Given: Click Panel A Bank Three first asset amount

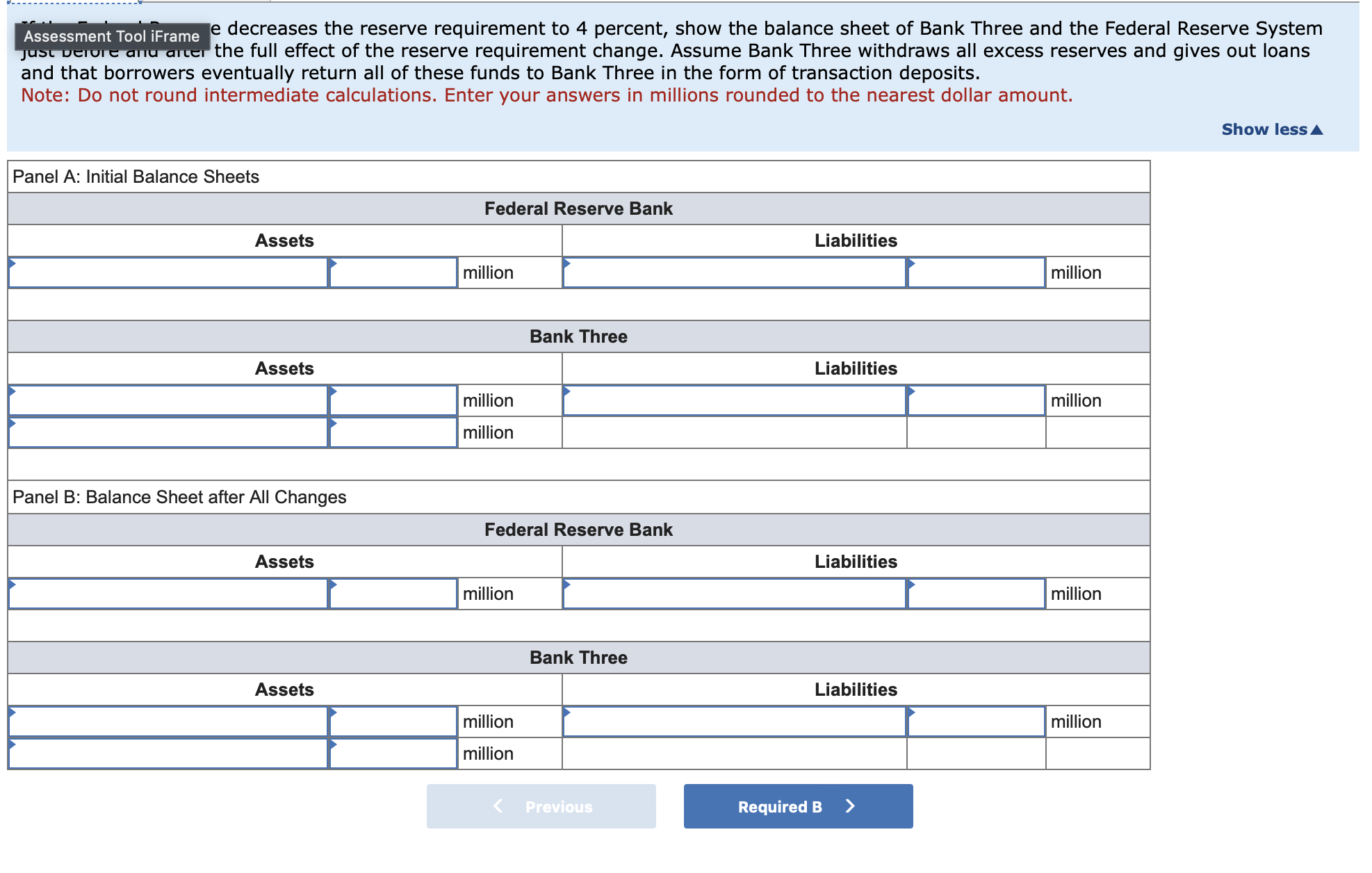Looking at the screenshot, I should (393, 400).
